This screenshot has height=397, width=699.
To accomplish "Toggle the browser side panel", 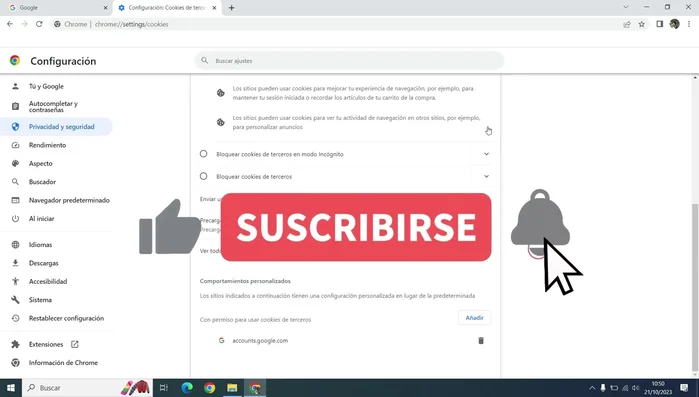I will pos(660,24).
